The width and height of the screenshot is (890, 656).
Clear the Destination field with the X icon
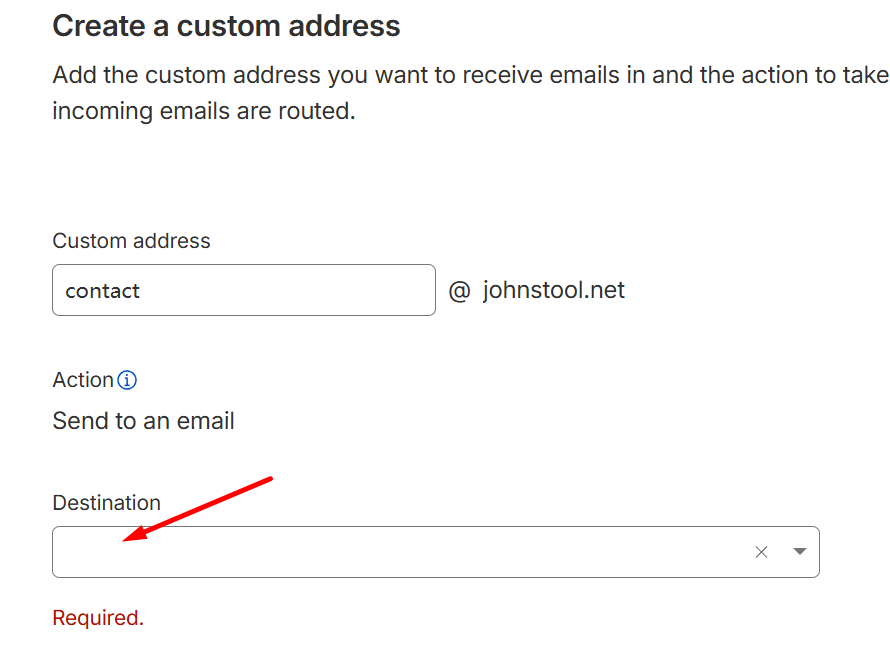tap(762, 552)
